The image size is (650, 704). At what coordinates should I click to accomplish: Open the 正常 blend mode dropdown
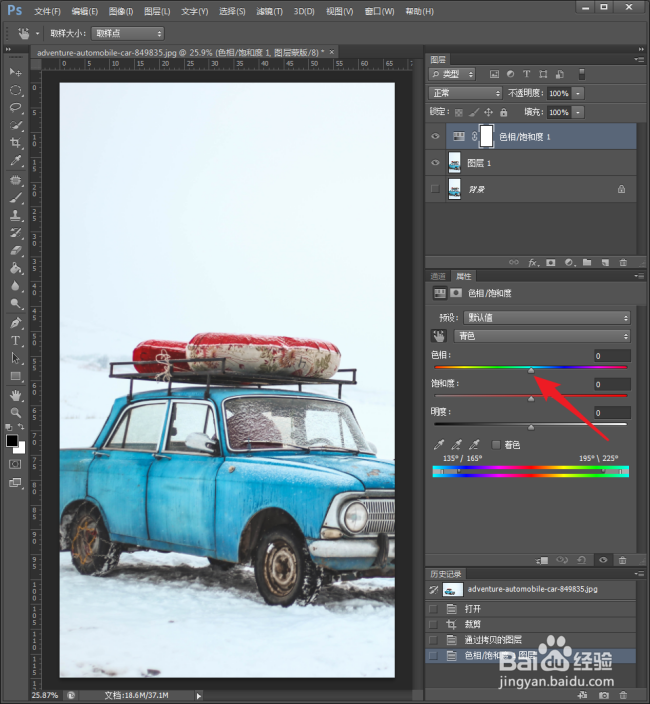pos(465,93)
